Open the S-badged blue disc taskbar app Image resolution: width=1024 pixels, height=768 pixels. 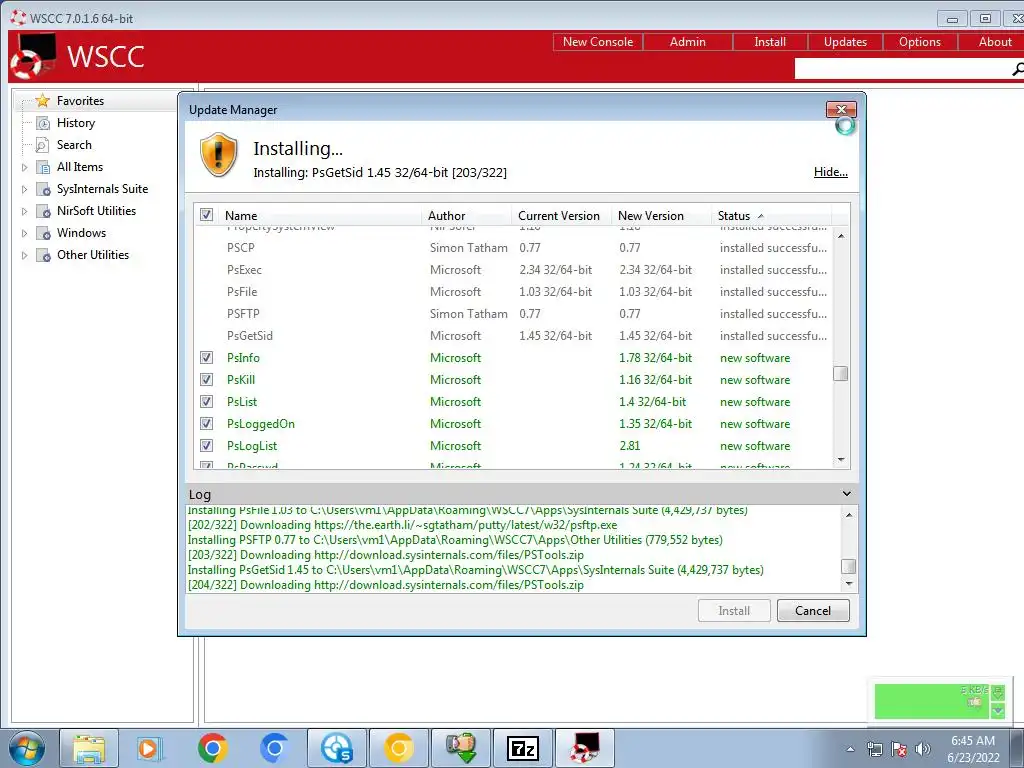pos(337,748)
